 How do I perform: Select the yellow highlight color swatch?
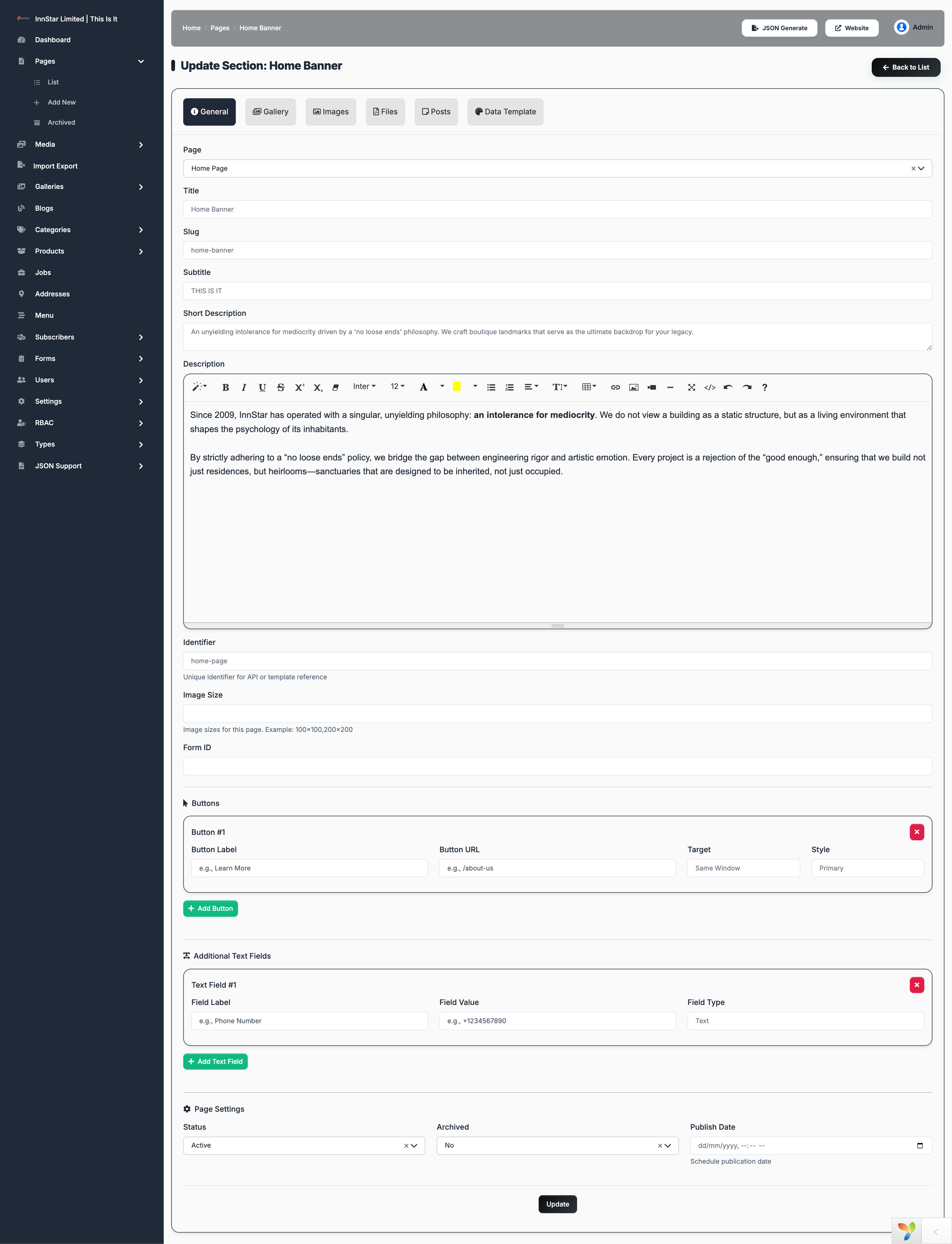point(456,386)
